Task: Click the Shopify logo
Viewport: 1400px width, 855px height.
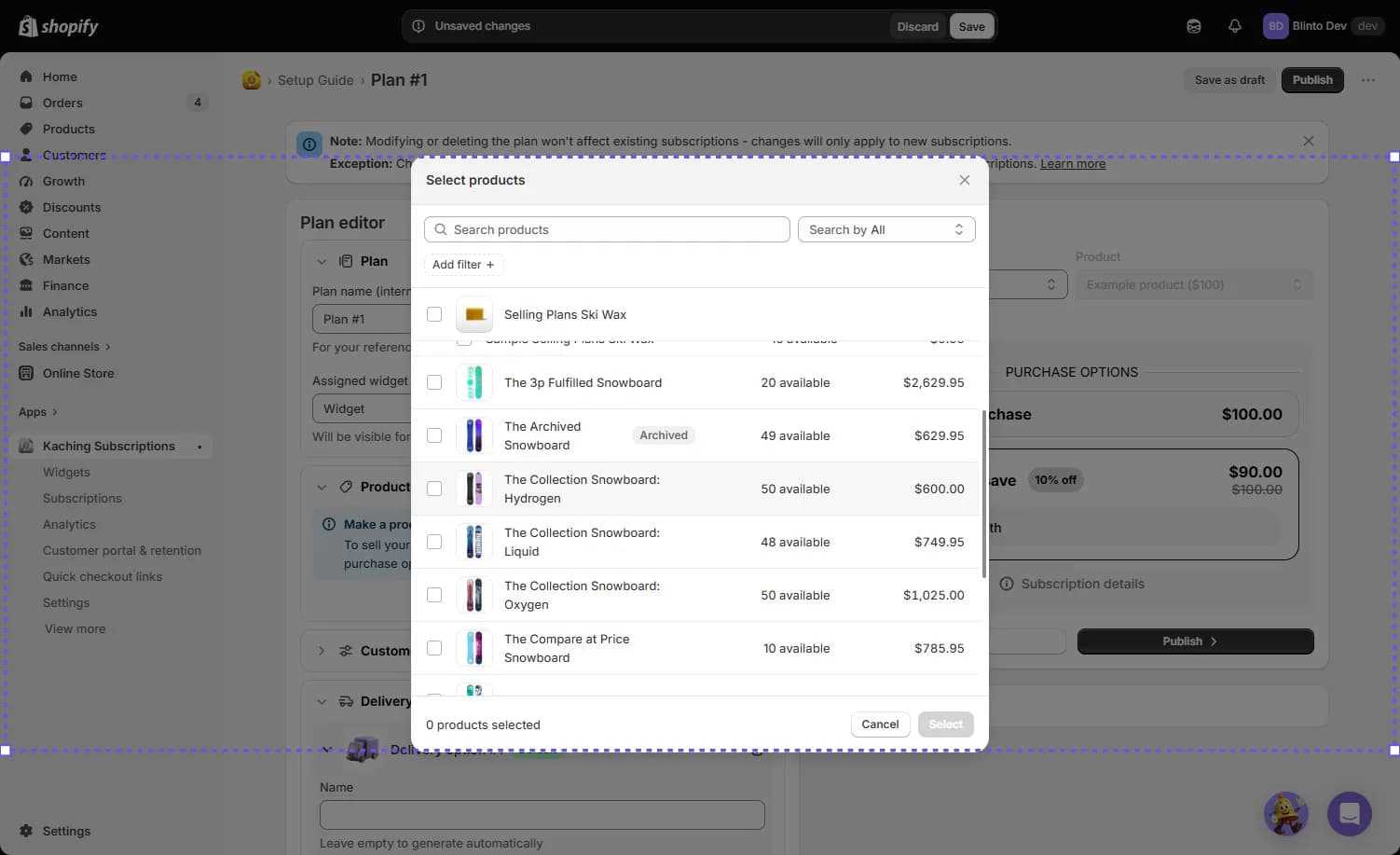Action: (x=59, y=26)
